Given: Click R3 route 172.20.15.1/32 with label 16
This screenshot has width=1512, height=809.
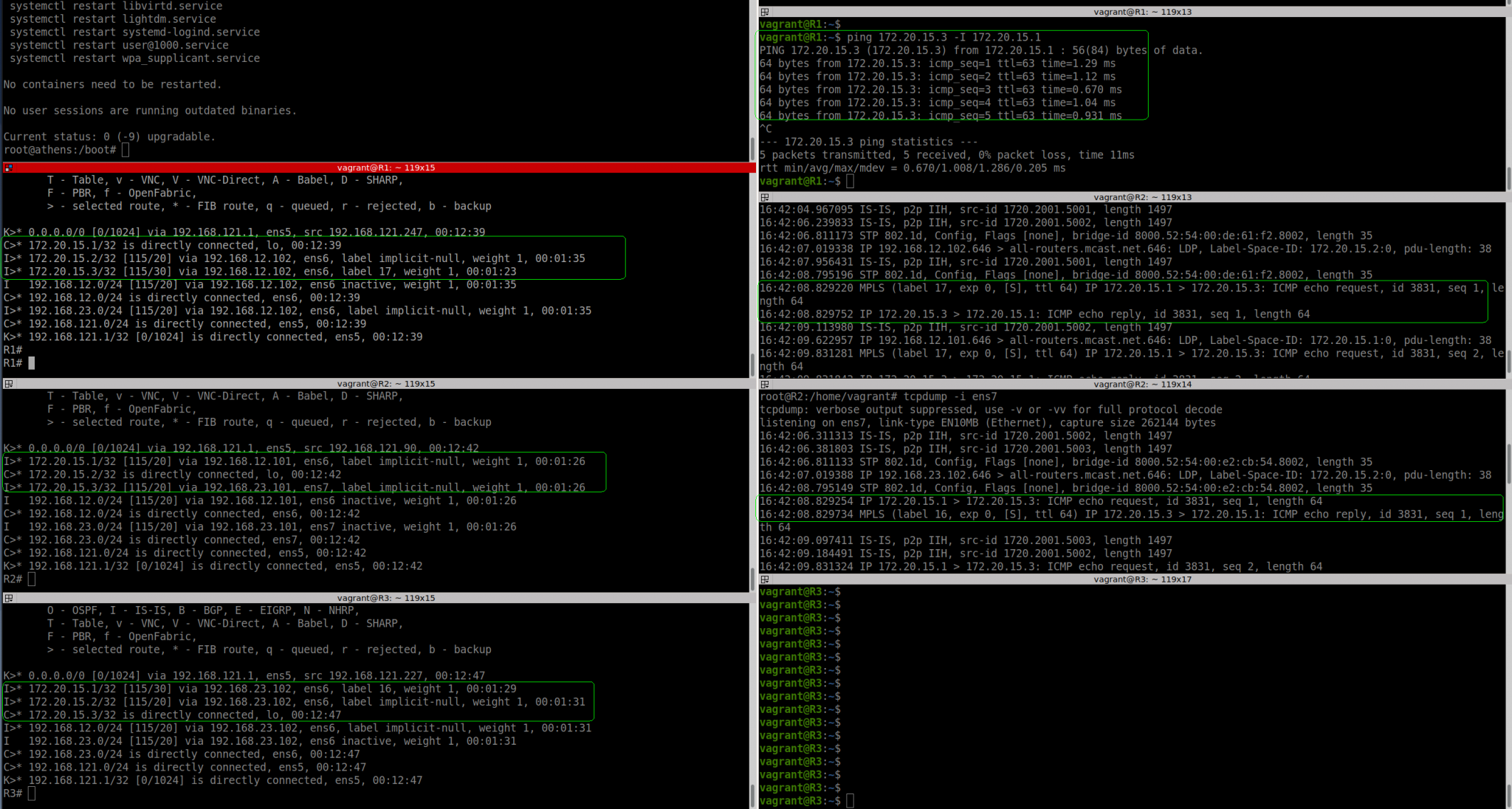Looking at the screenshot, I should tap(260, 689).
